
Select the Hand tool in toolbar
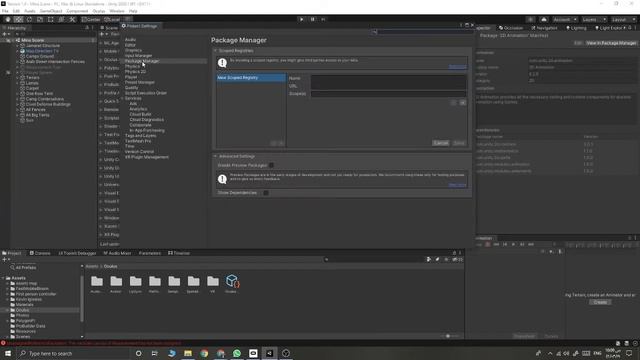point(8,19)
